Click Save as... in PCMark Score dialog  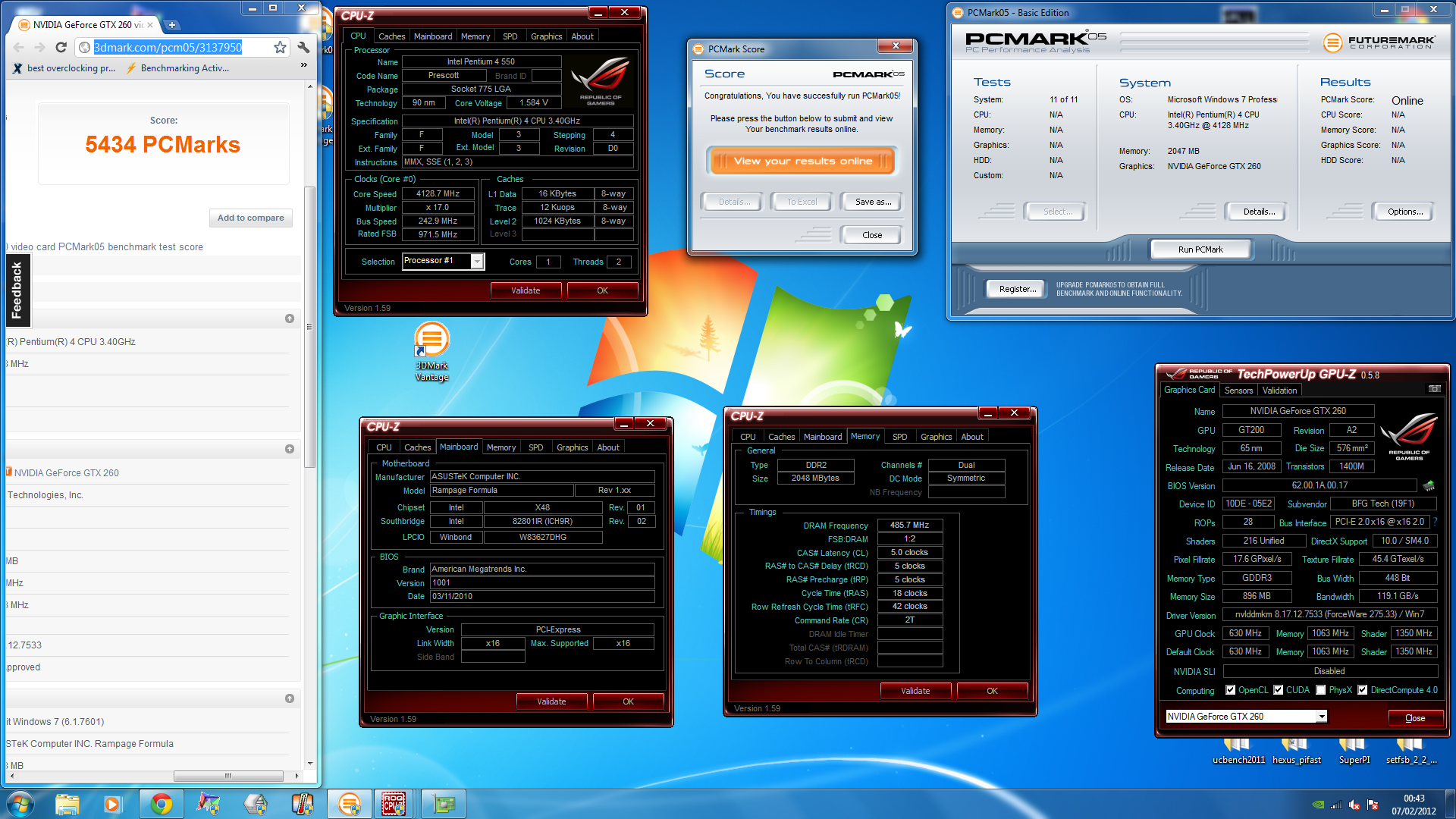click(x=873, y=202)
